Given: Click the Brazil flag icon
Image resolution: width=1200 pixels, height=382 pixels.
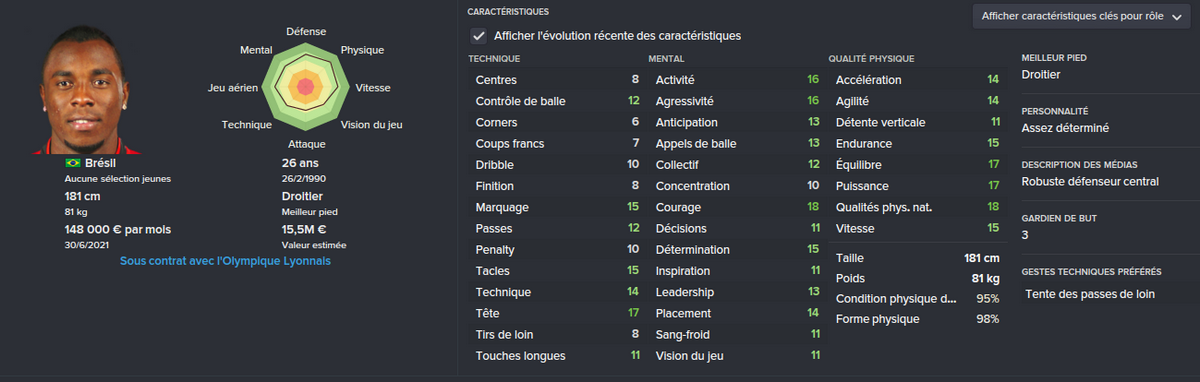Looking at the screenshot, I should pos(72,162).
